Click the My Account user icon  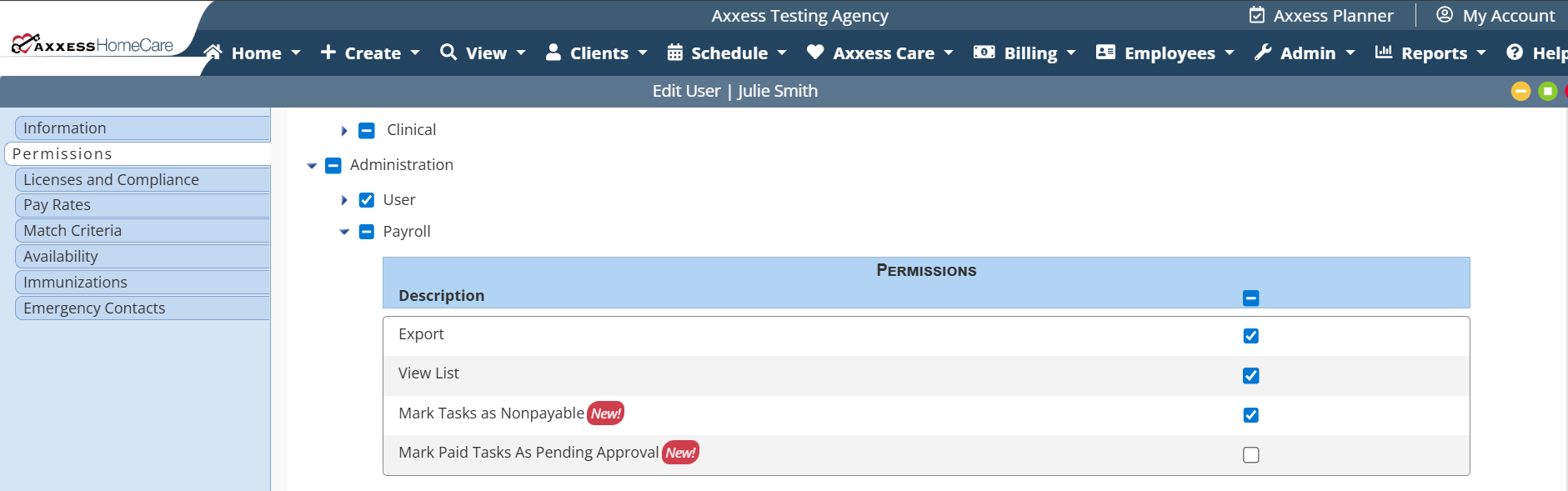tap(1445, 15)
